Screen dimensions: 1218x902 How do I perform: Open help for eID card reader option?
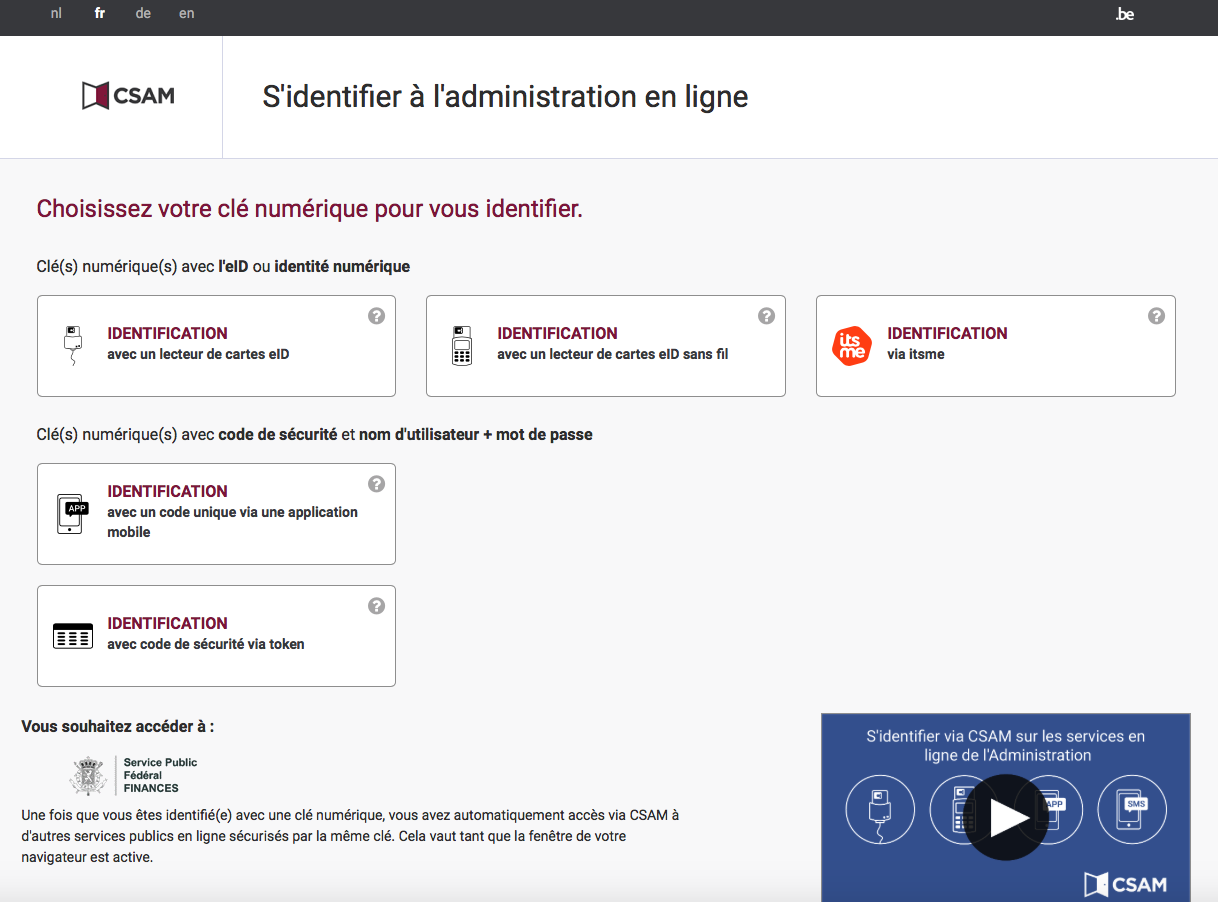click(376, 316)
